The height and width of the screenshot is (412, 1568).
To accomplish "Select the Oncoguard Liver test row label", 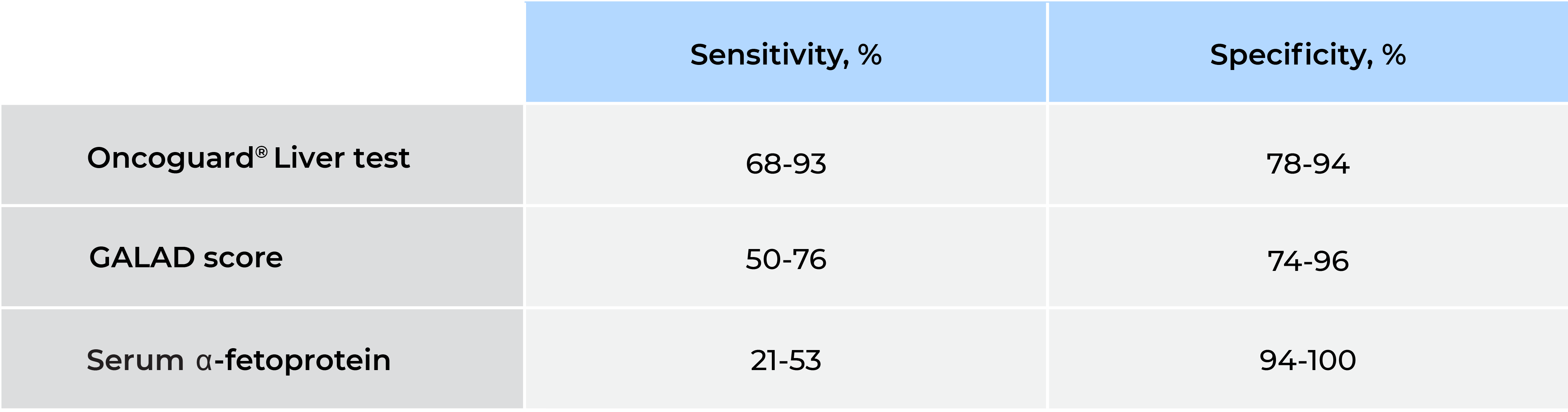I will [248, 158].
